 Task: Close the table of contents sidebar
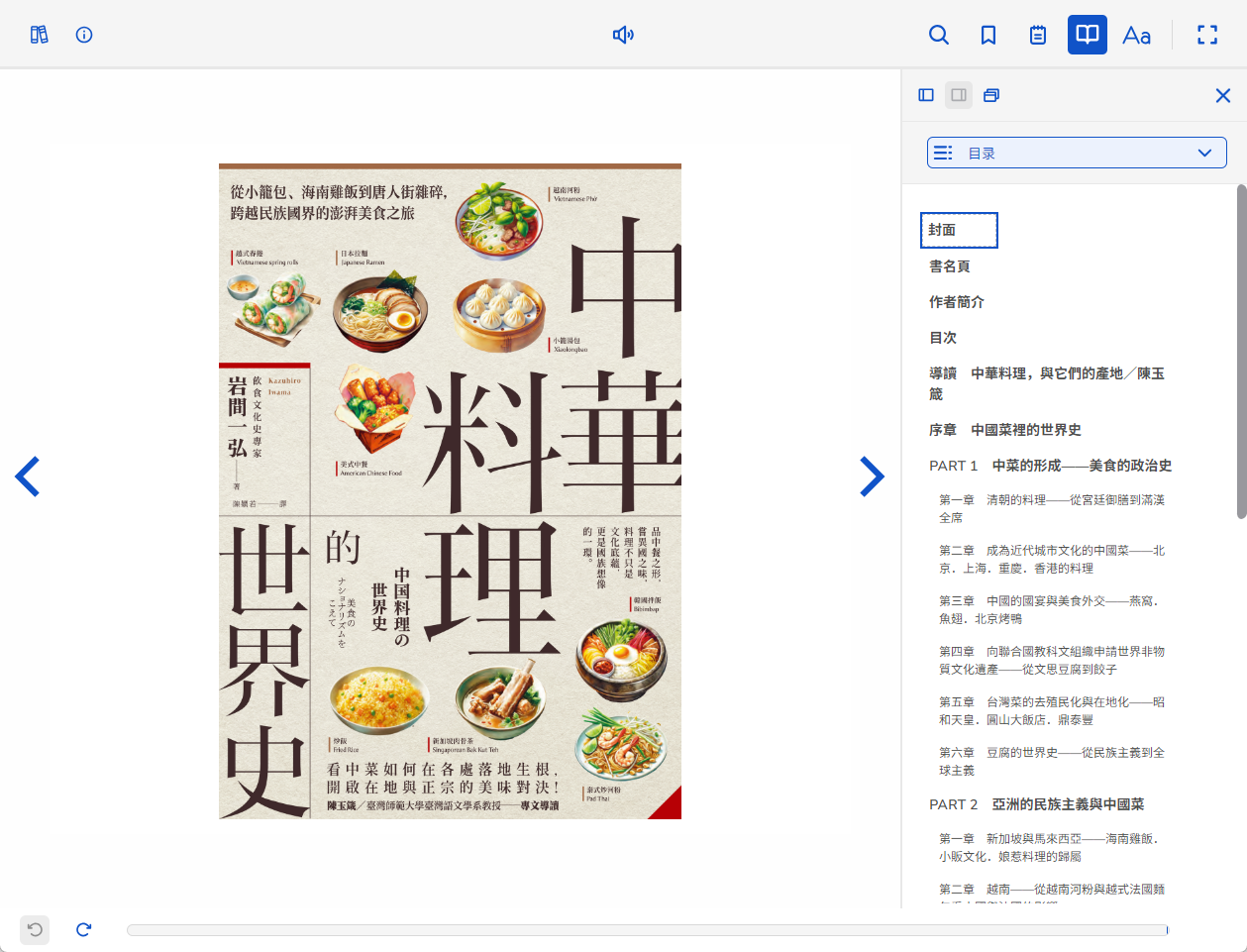[x=1222, y=95]
